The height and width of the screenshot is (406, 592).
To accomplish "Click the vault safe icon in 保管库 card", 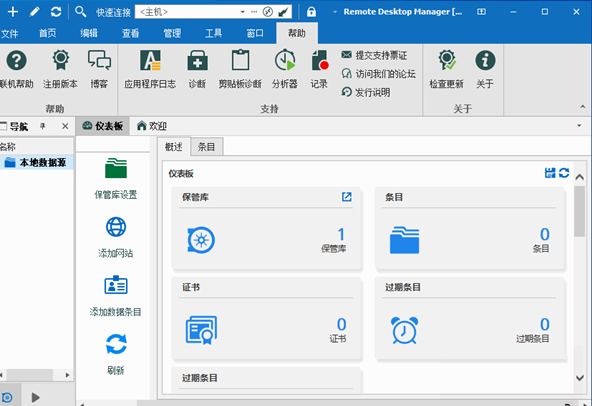I will click(201, 240).
